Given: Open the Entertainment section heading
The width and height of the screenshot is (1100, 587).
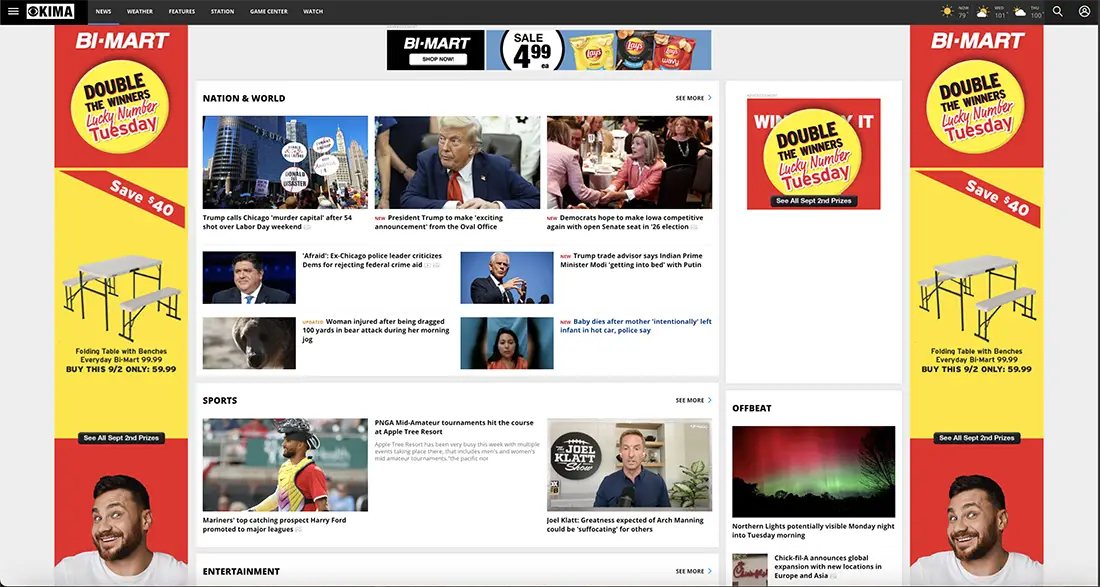Looking at the screenshot, I should pos(241,572).
